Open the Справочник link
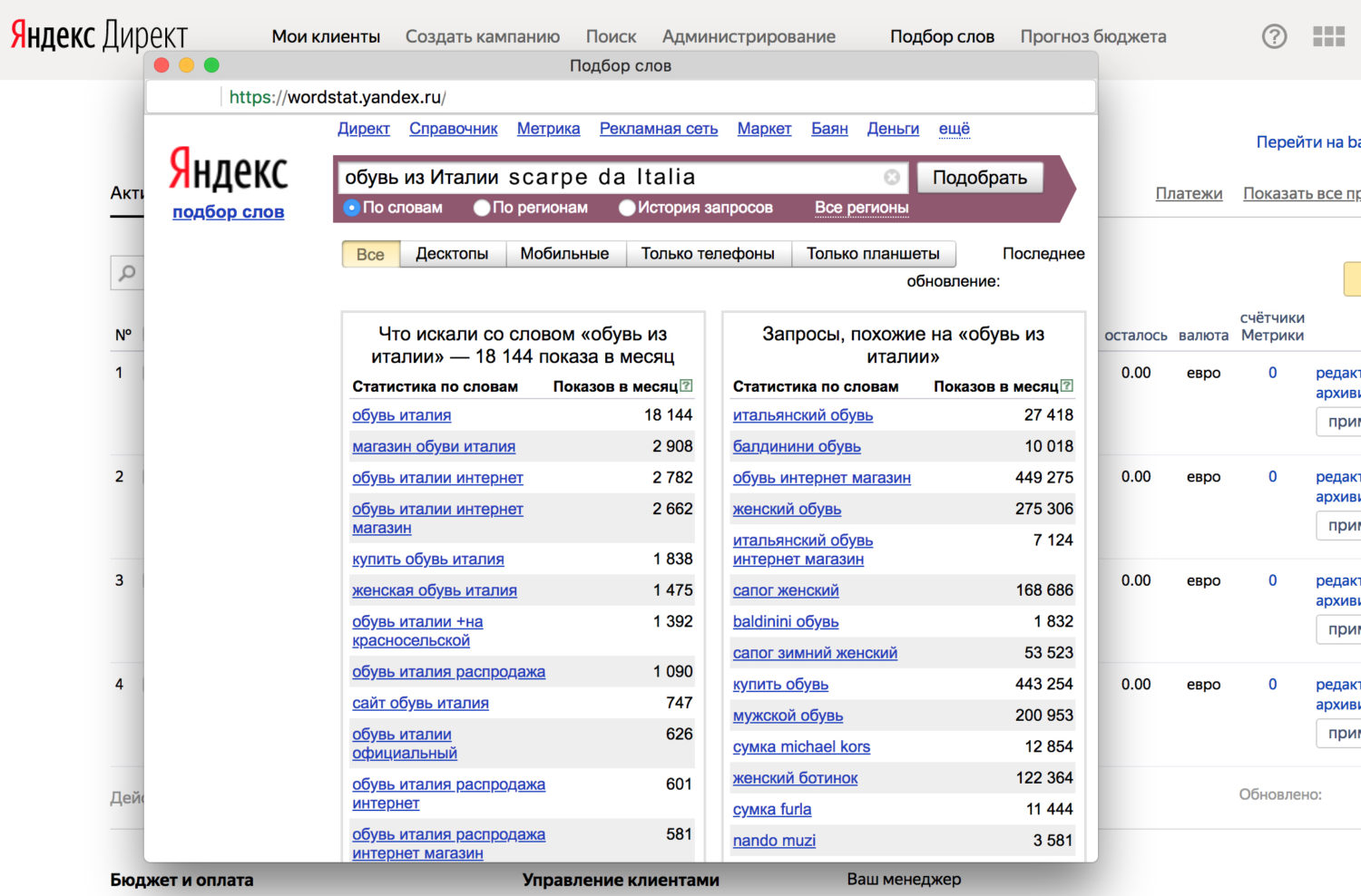This screenshot has width=1361, height=896. (x=454, y=129)
